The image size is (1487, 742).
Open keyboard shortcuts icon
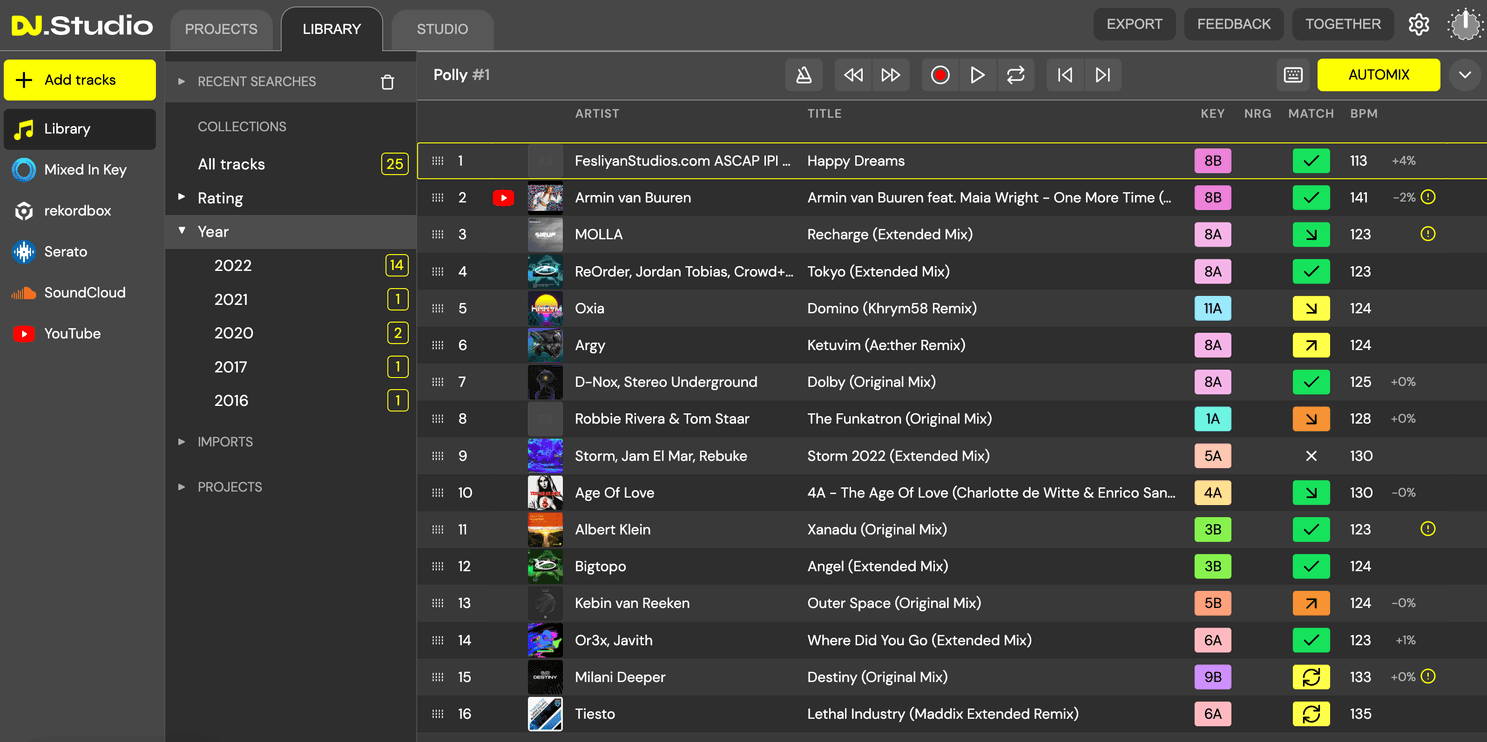[x=1293, y=75]
